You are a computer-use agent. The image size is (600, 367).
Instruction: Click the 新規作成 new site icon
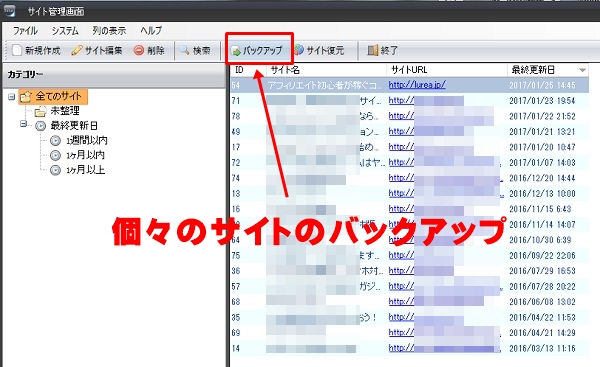pyautogui.click(x=16, y=50)
